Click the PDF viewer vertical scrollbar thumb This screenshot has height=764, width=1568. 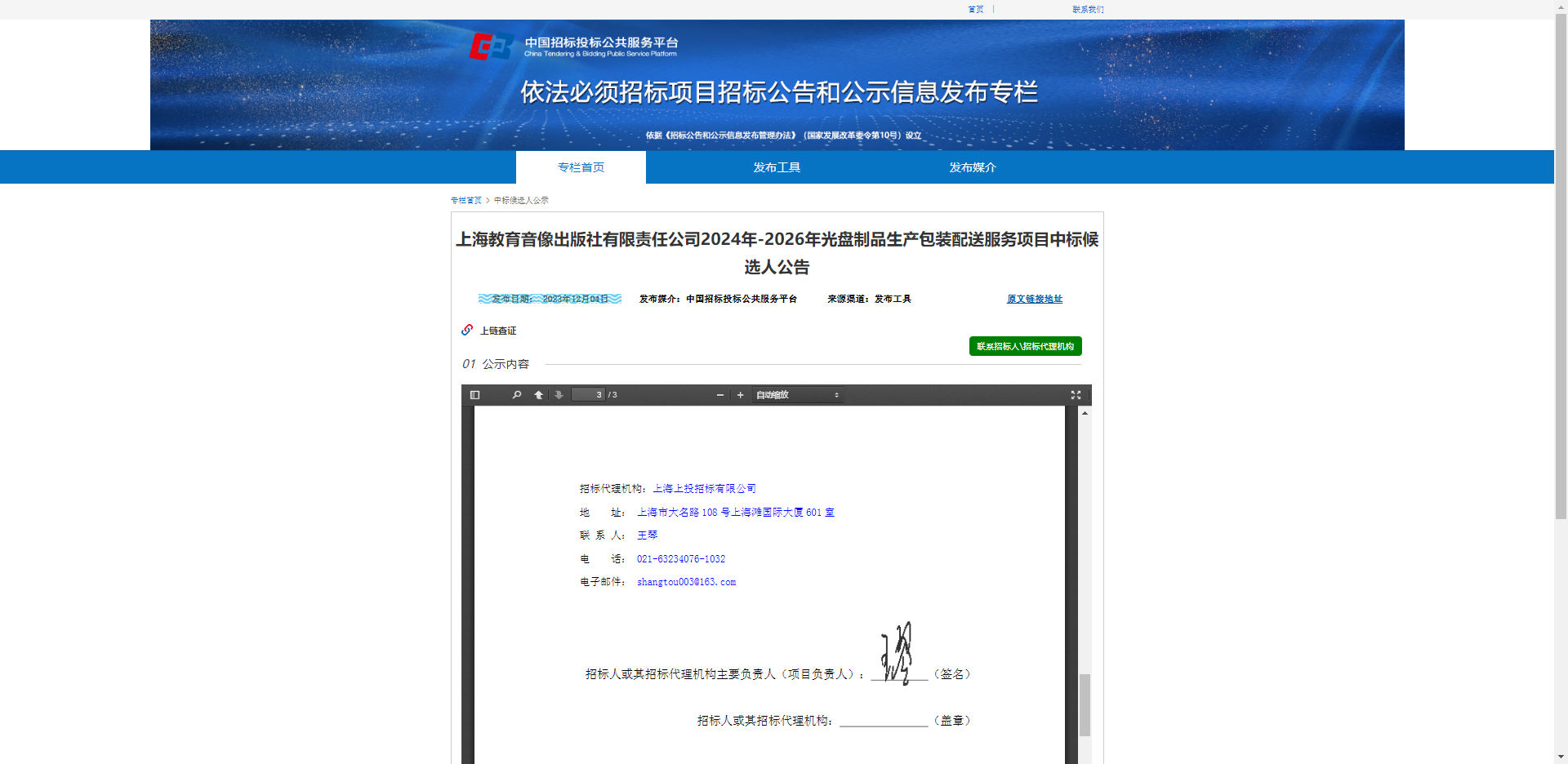coord(1085,705)
